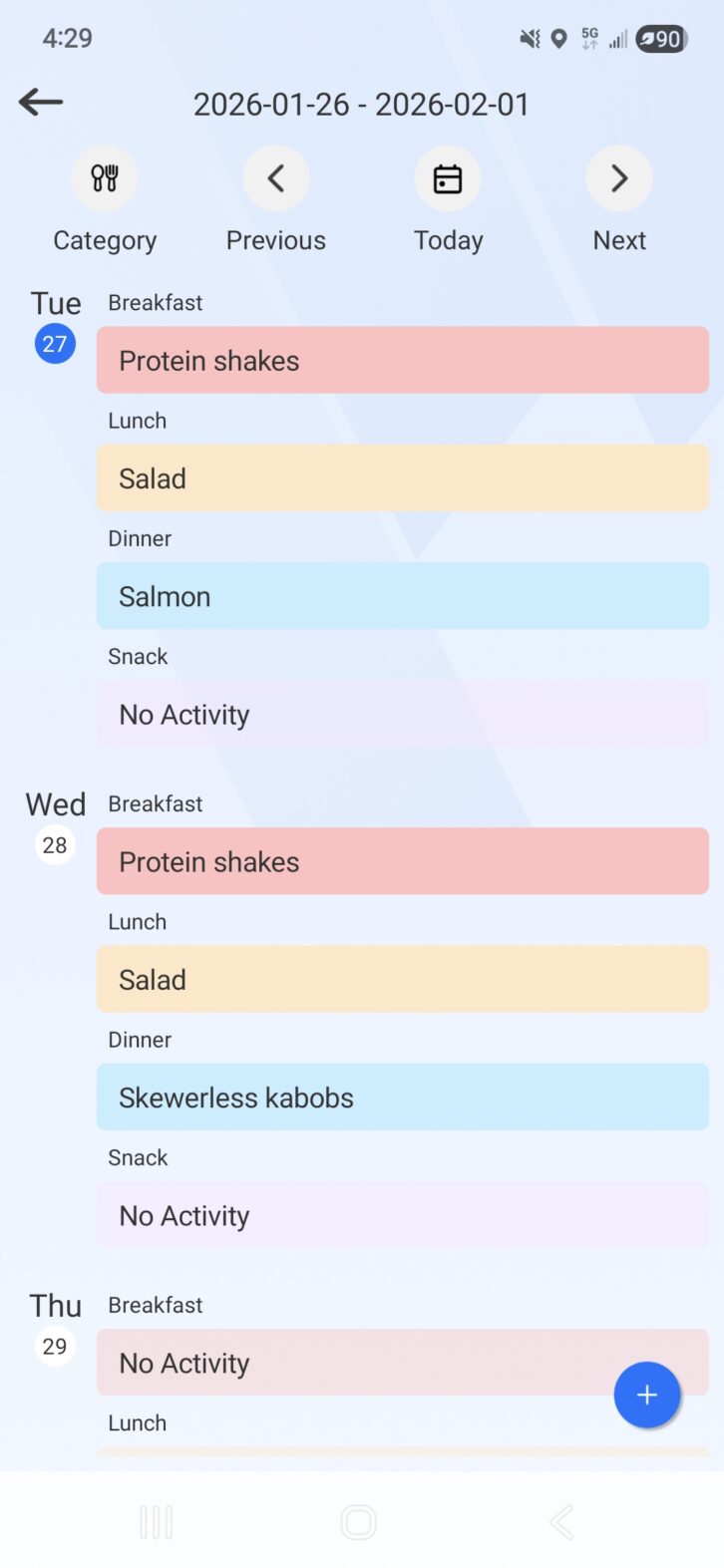The height and width of the screenshot is (1568, 724).
Task: Tap Wednesday snack No Activity slot
Action: point(402,1216)
